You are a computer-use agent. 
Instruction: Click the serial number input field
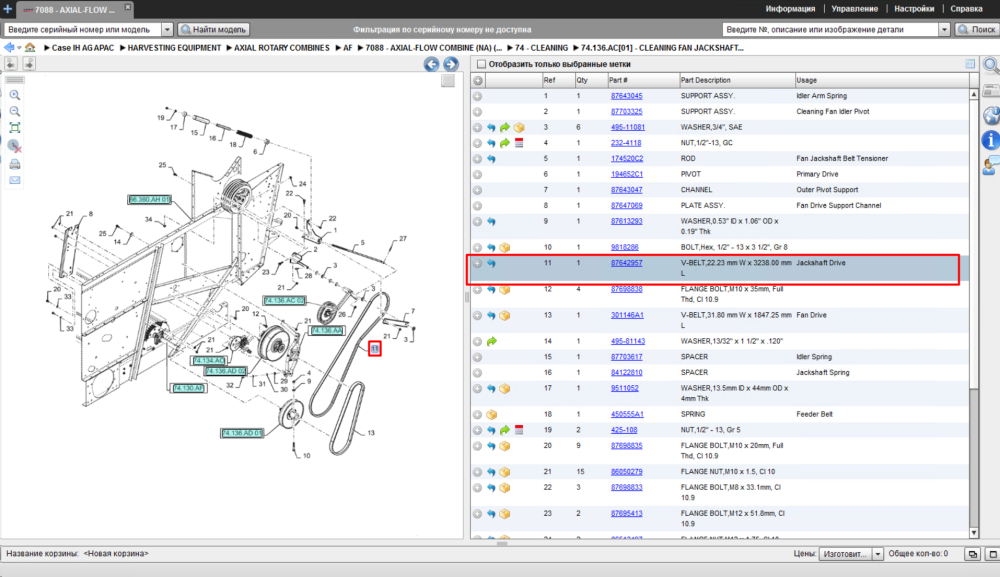click(x=83, y=29)
